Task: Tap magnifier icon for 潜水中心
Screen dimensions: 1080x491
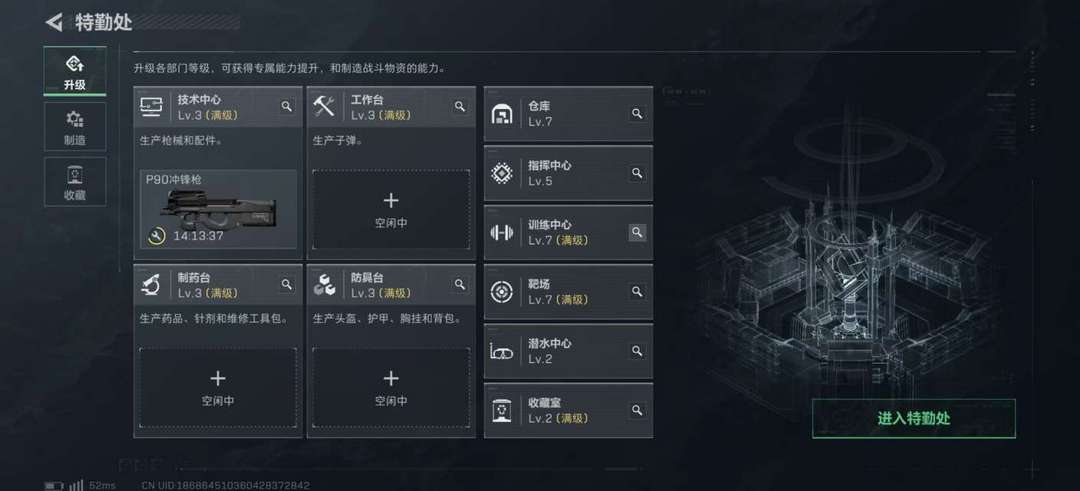Action: click(x=637, y=351)
